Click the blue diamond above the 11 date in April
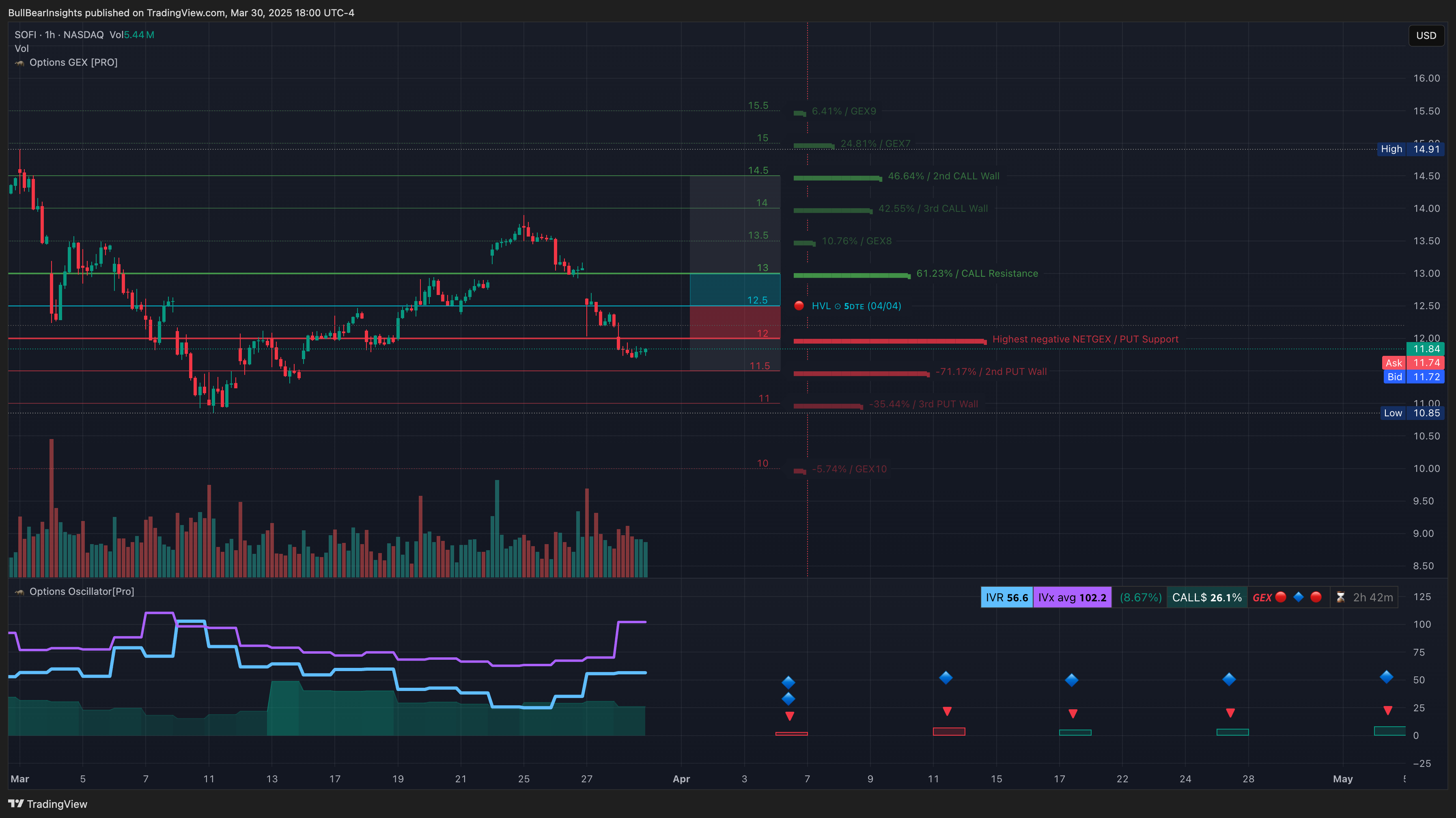 point(946,677)
